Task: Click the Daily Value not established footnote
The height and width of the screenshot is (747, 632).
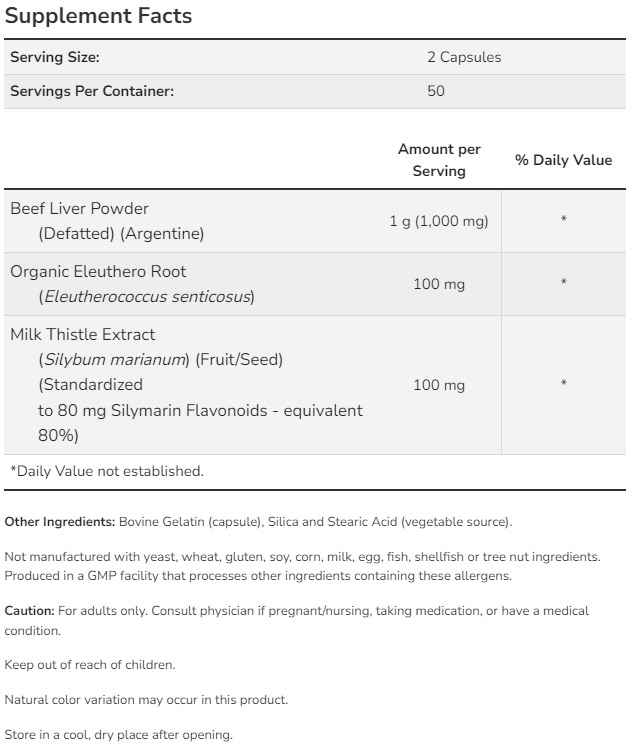Action: [106, 471]
